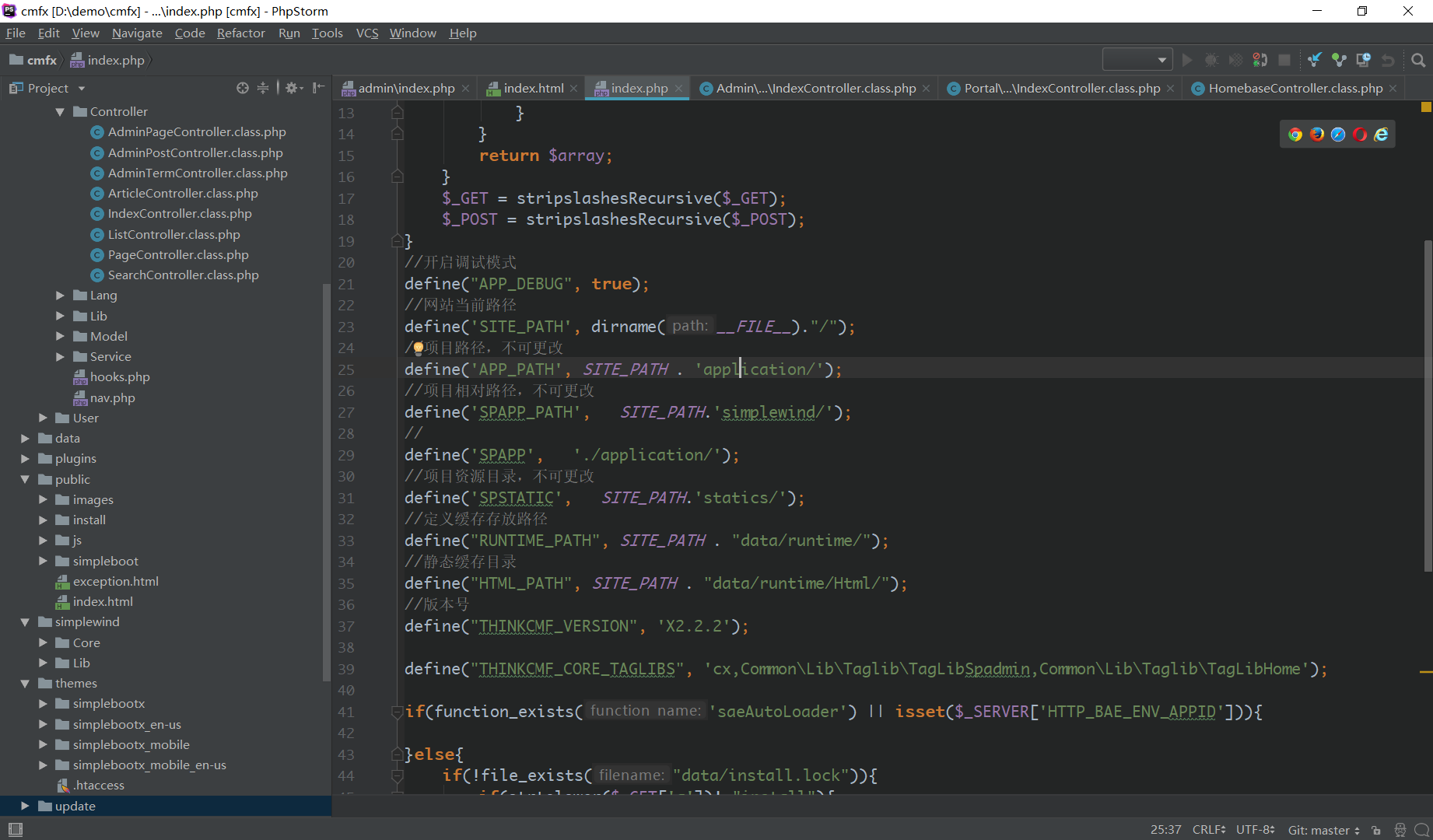Collapse the simplewind folder
This screenshot has width=1433, height=840.
25,622
